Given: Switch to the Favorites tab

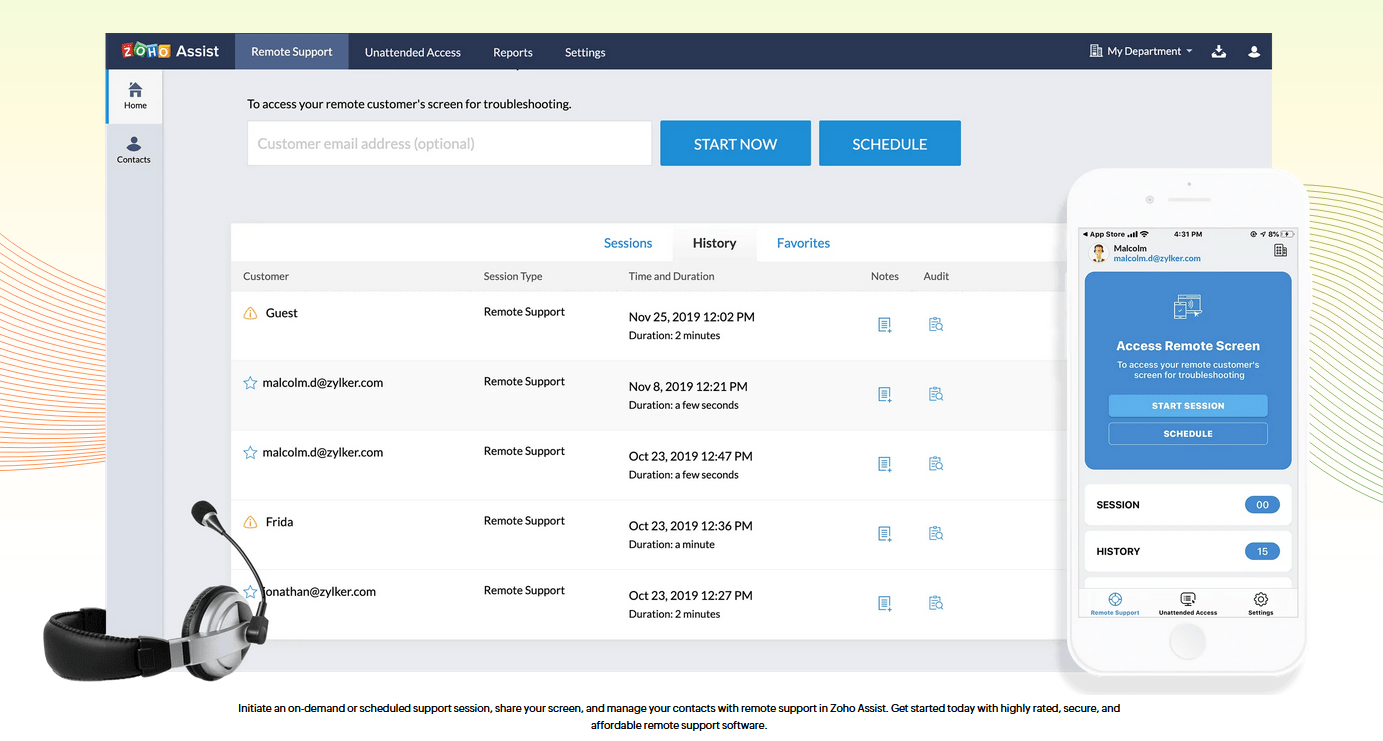Looking at the screenshot, I should coord(803,242).
